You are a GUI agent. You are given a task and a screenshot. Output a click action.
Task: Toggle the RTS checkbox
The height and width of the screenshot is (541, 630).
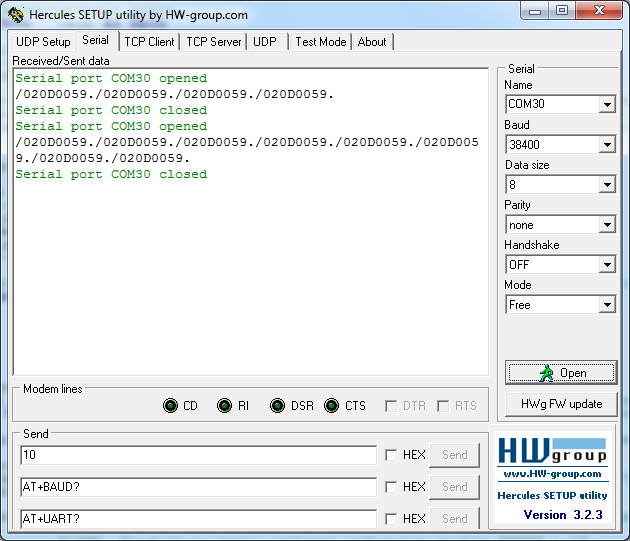pyautogui.click(x=443, y=406)
